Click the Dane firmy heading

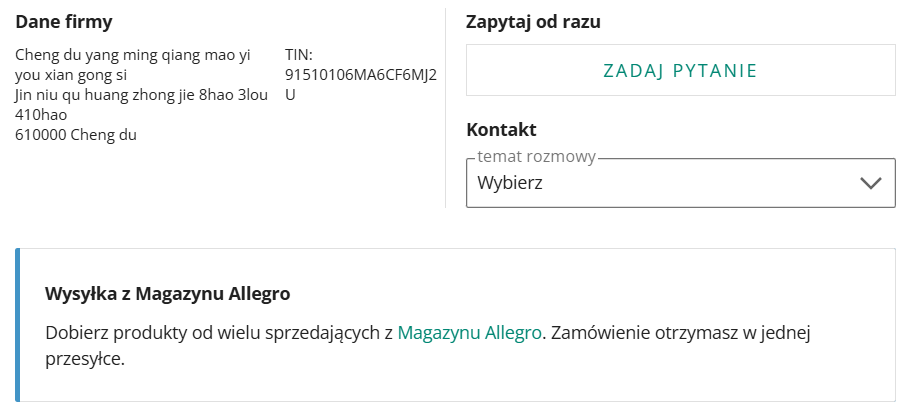click(64, 22)
